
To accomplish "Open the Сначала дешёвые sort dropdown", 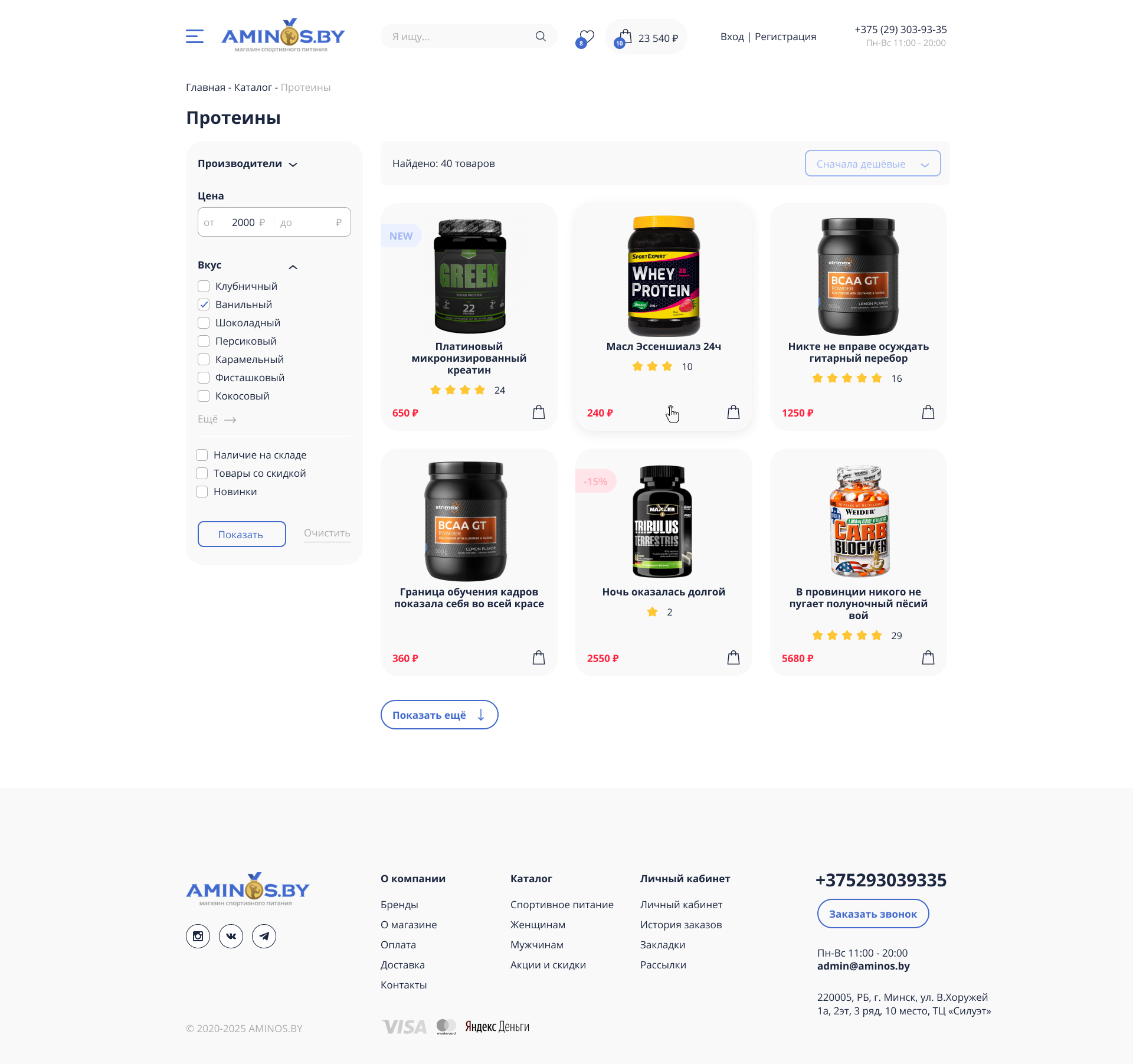I will (x=873, y=163).
